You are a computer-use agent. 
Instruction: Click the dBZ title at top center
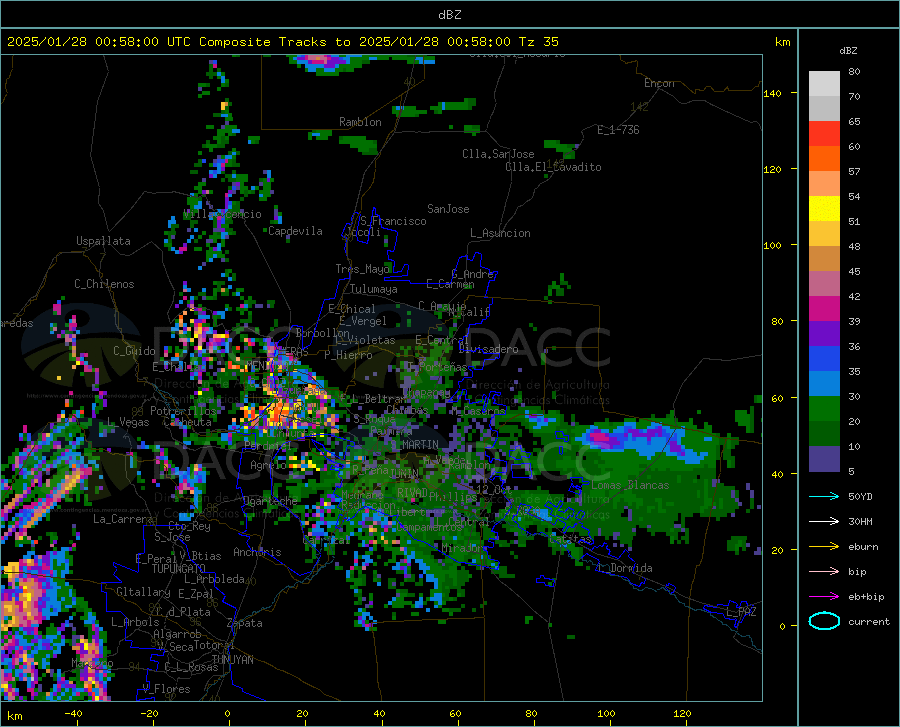pos(449,15)
